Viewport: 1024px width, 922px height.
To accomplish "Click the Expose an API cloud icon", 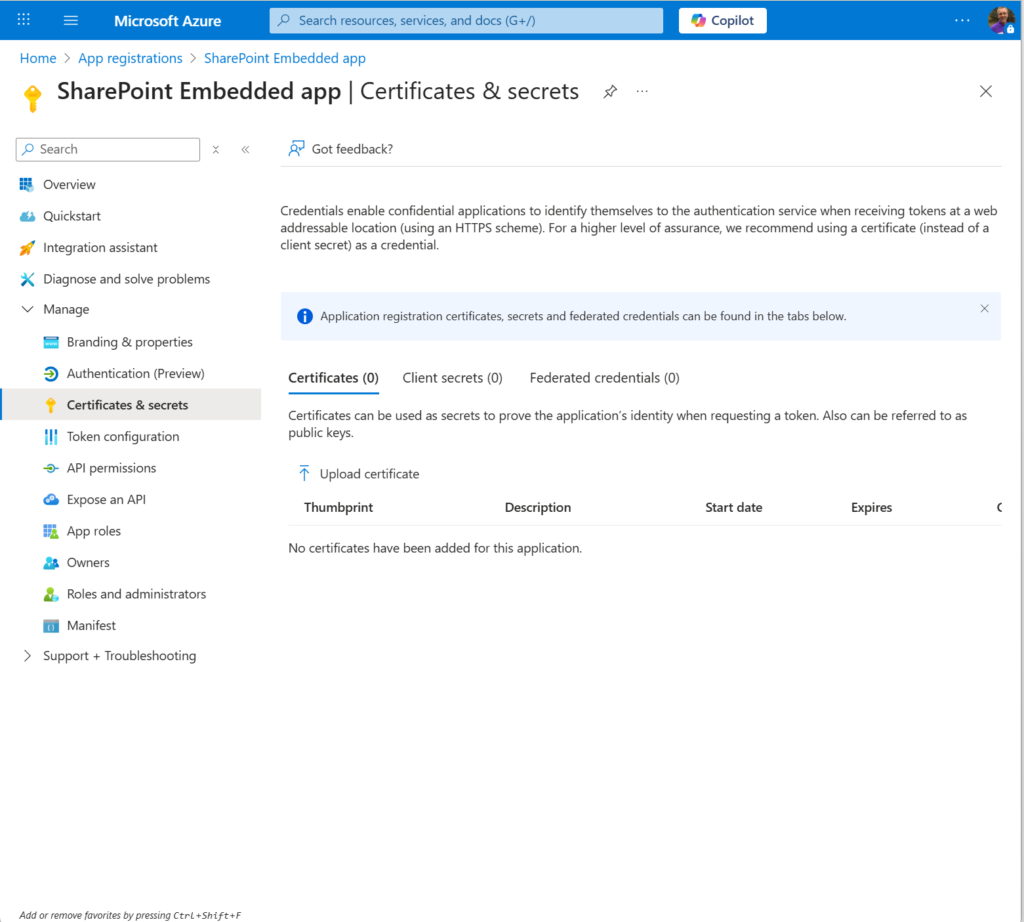I will (x=51, y=500).
